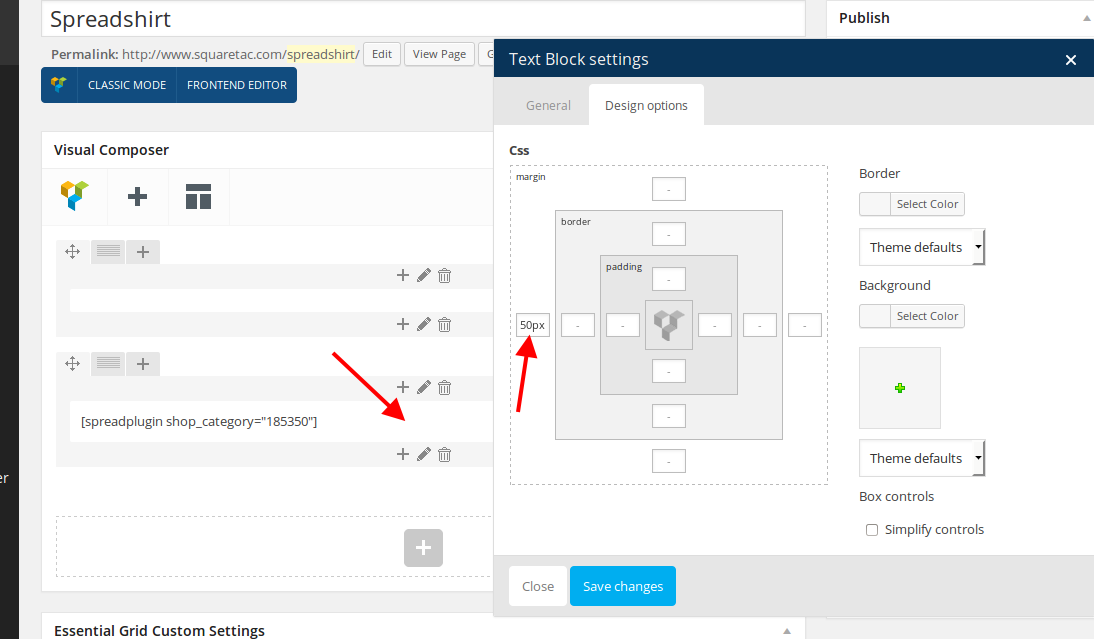Click pencil icon above the spreadplugin block
1094x639 pixels.
tap(424, 387)
